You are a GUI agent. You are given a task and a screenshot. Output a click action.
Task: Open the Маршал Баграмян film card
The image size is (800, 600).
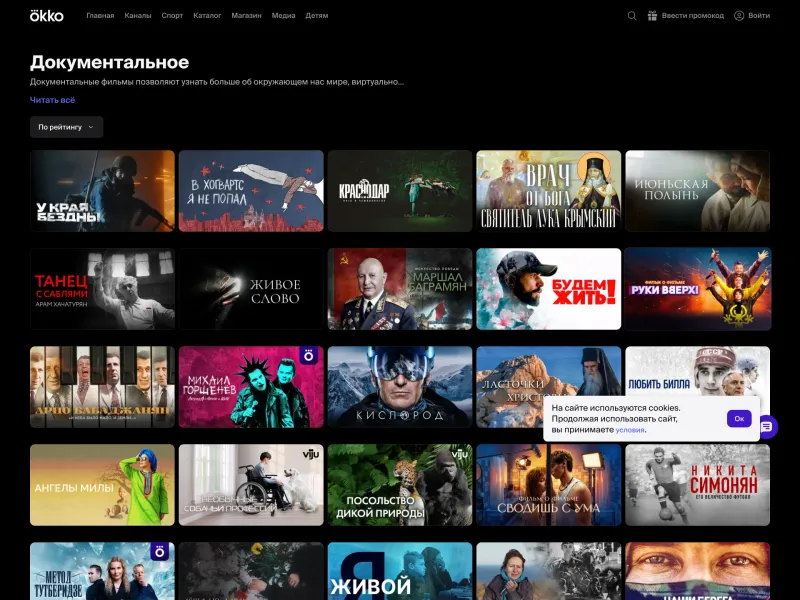[x=400, y=289]
